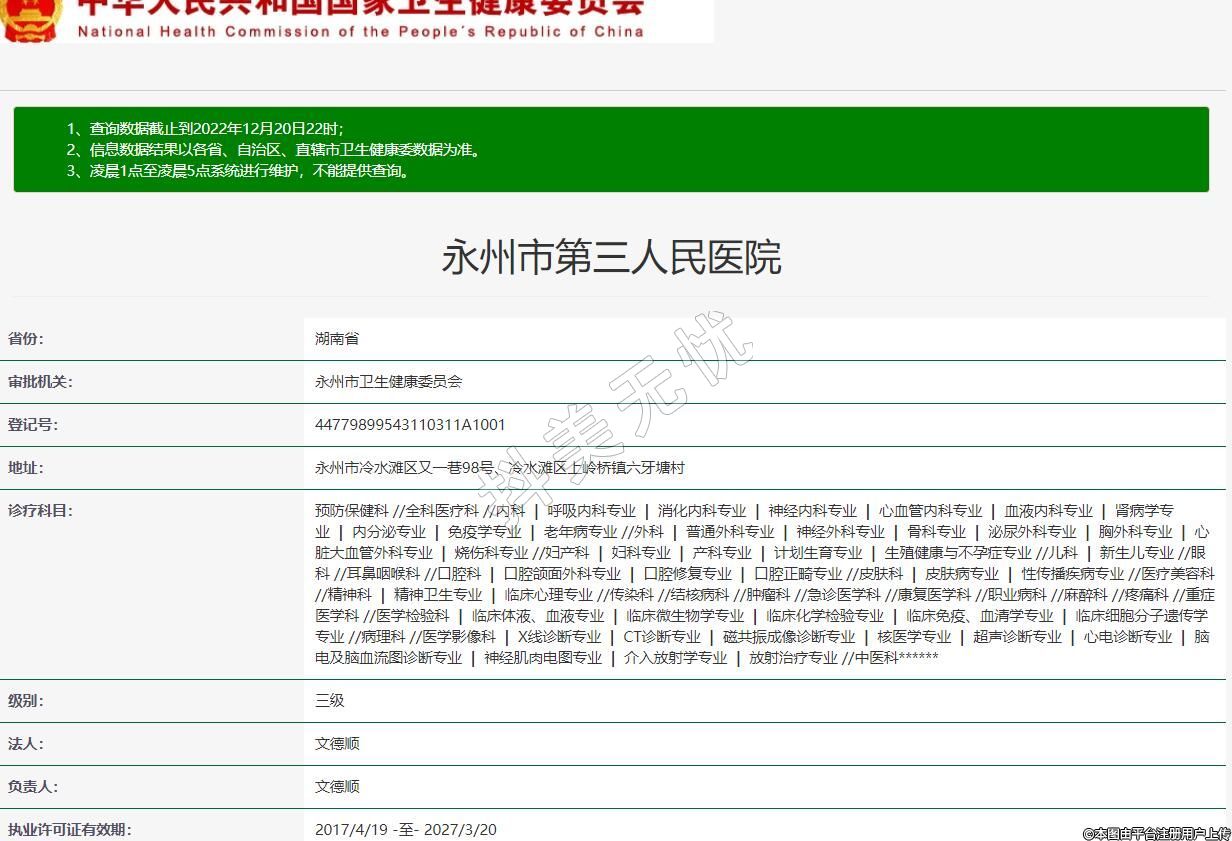Click the approving authority 永州市卫生健康委员会
This screenshot has width=1232, height=841.
[x=388, y=382]
